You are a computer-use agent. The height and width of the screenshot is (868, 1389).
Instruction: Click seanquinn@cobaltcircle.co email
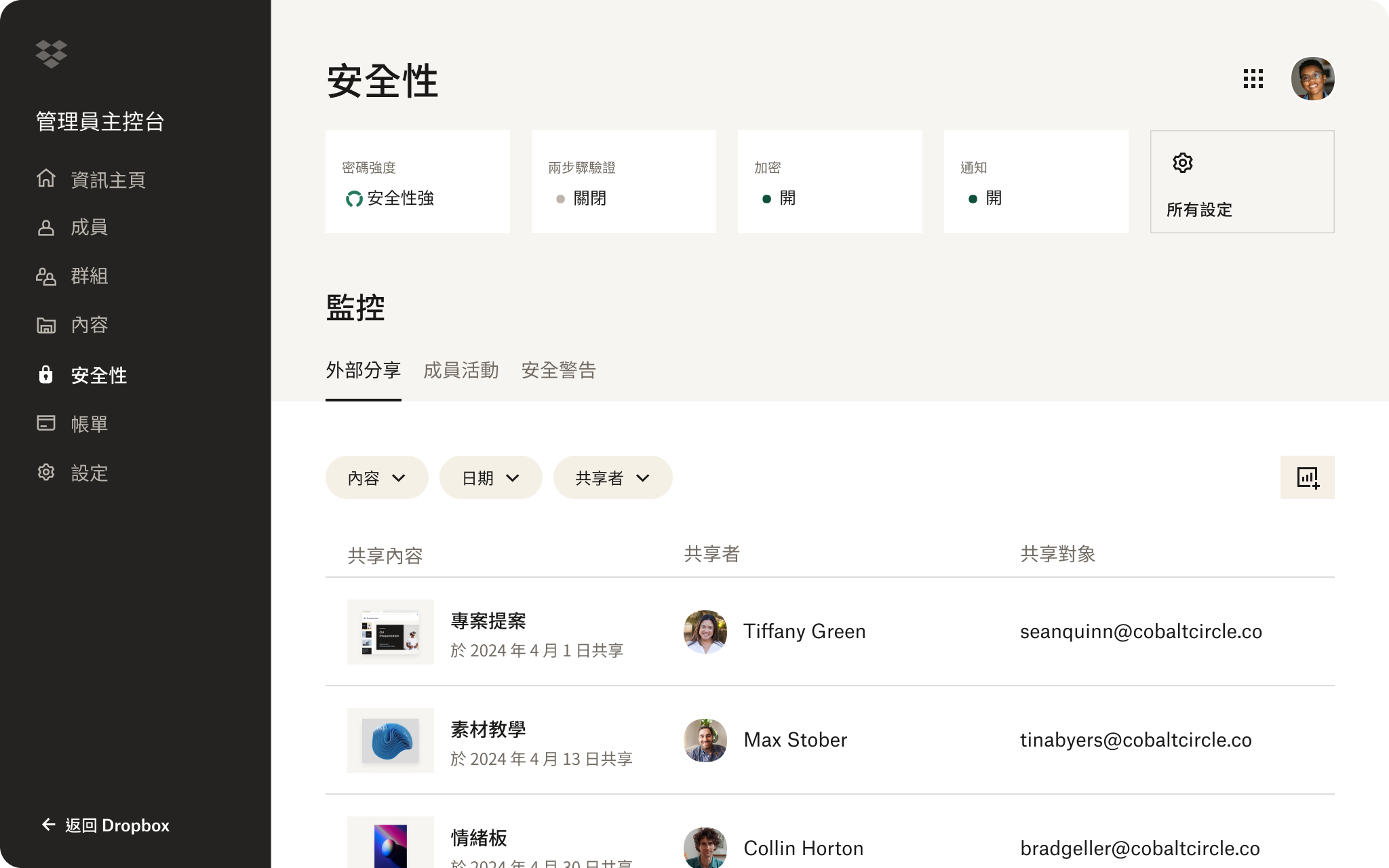[x=1141, y=631]
